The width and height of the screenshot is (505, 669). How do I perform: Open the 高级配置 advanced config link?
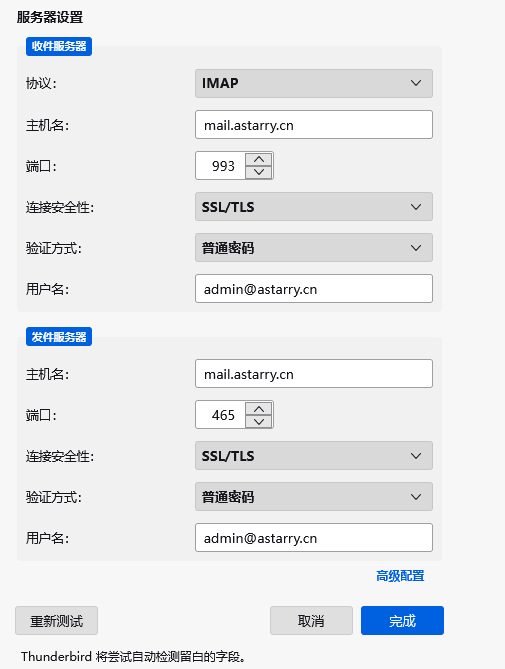coord(400,576)
